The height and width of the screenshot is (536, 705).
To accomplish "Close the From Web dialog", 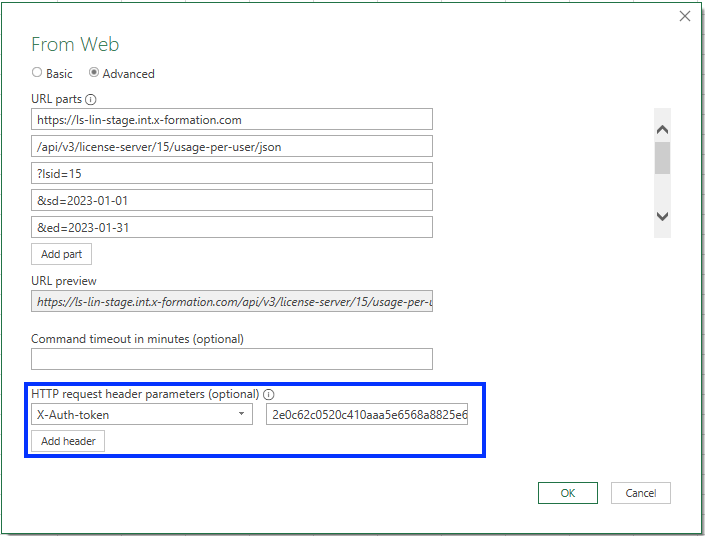I will click(685, 16).
